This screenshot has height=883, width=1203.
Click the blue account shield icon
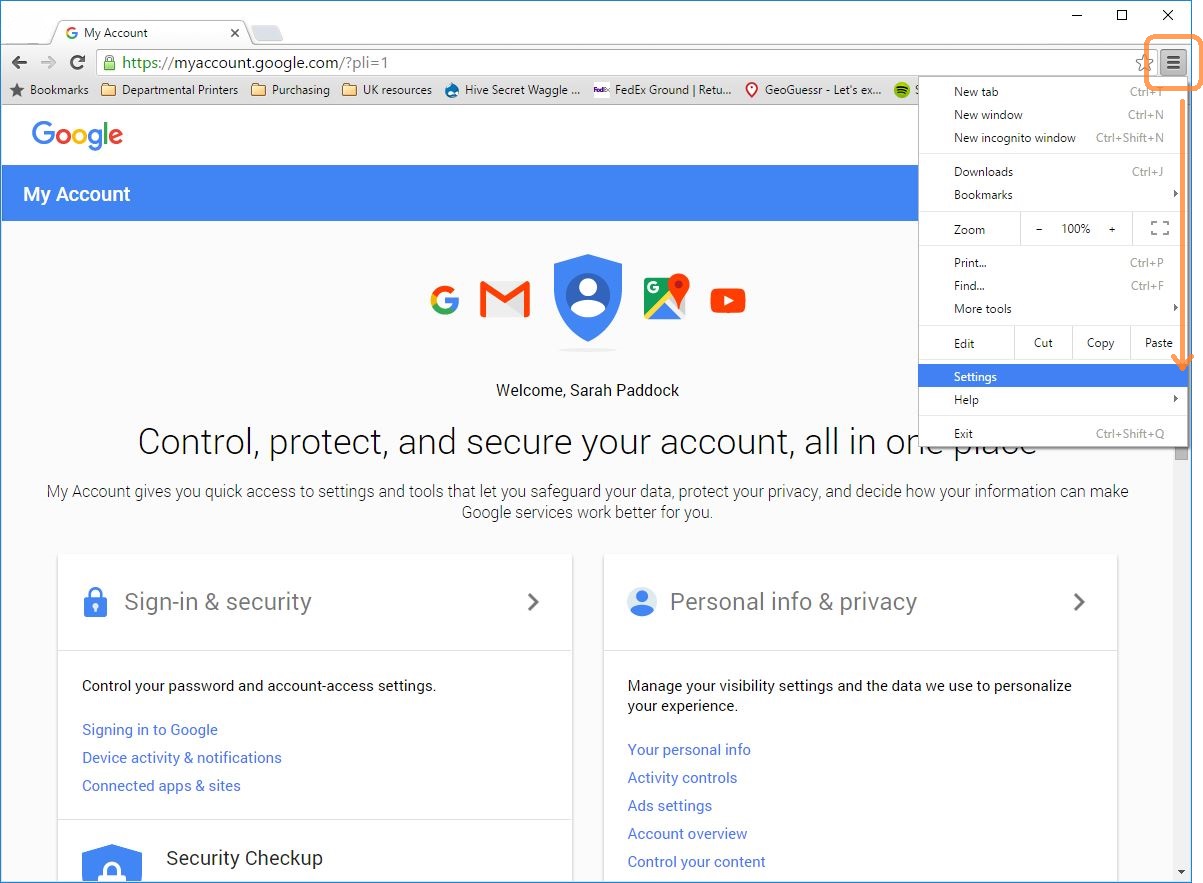pyautogui.click(x=588, y=295)
